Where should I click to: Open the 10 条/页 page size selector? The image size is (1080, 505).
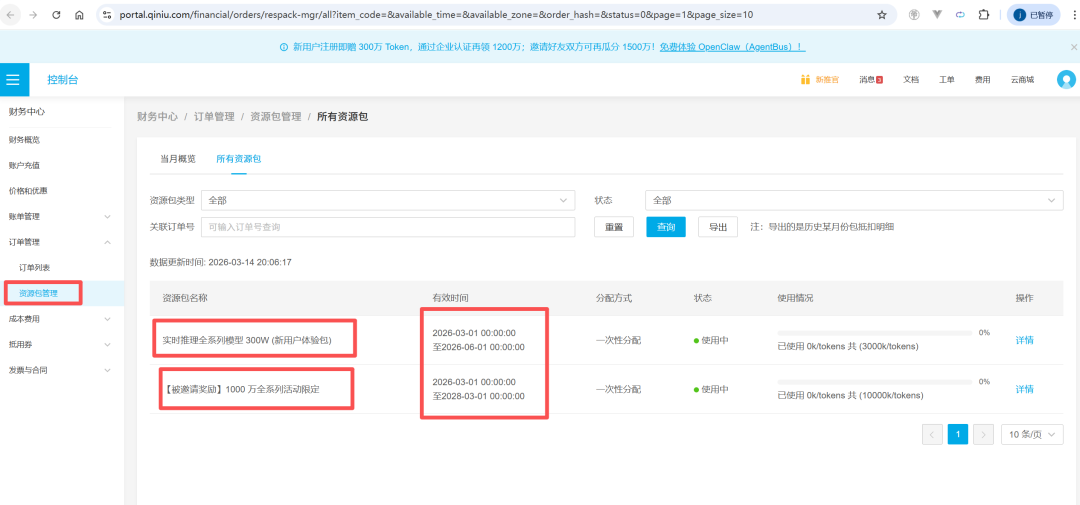[x=1031, y=434]
